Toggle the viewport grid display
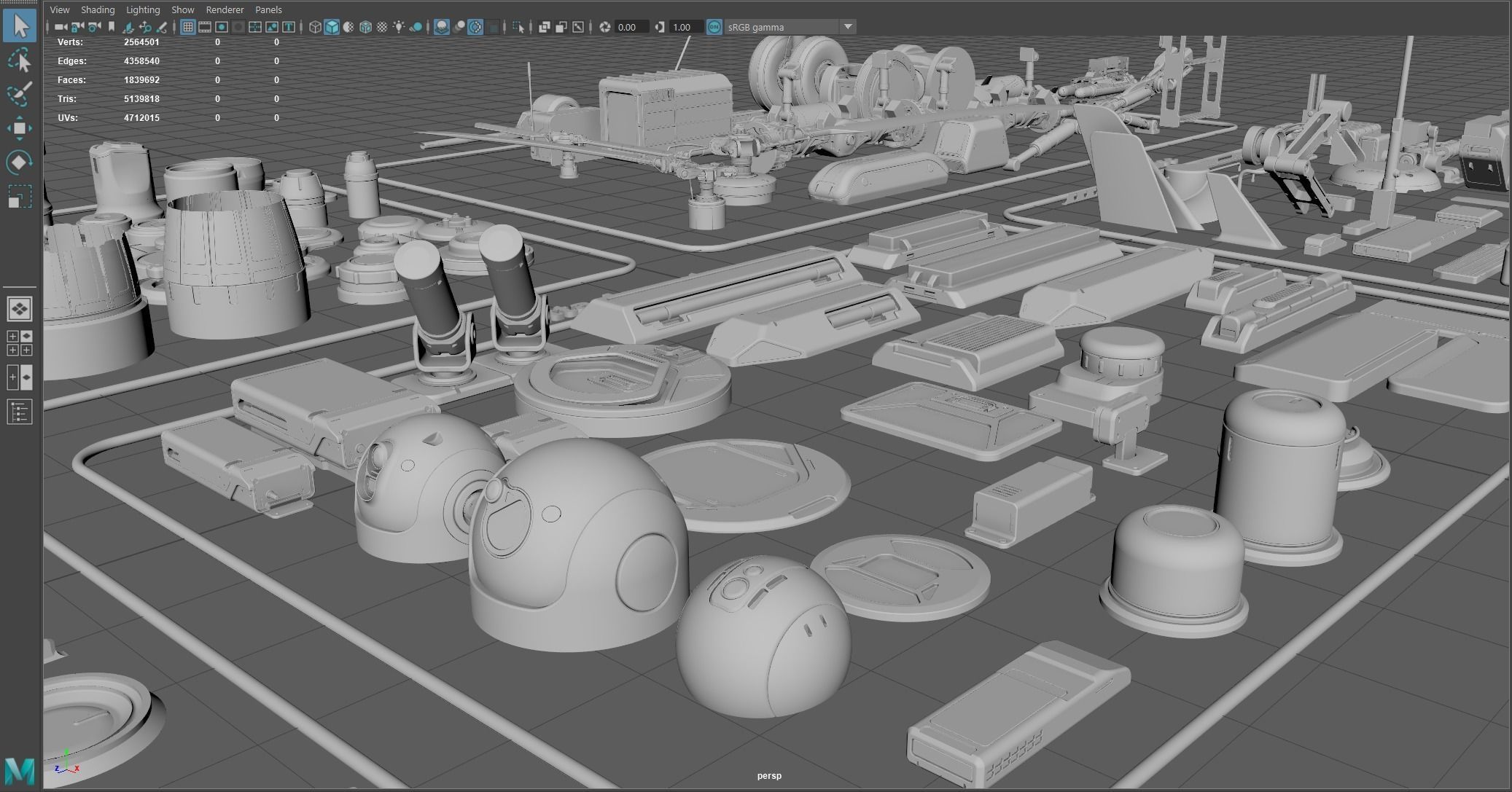Screen dimensions: 1512x792 tap(188, 27)
